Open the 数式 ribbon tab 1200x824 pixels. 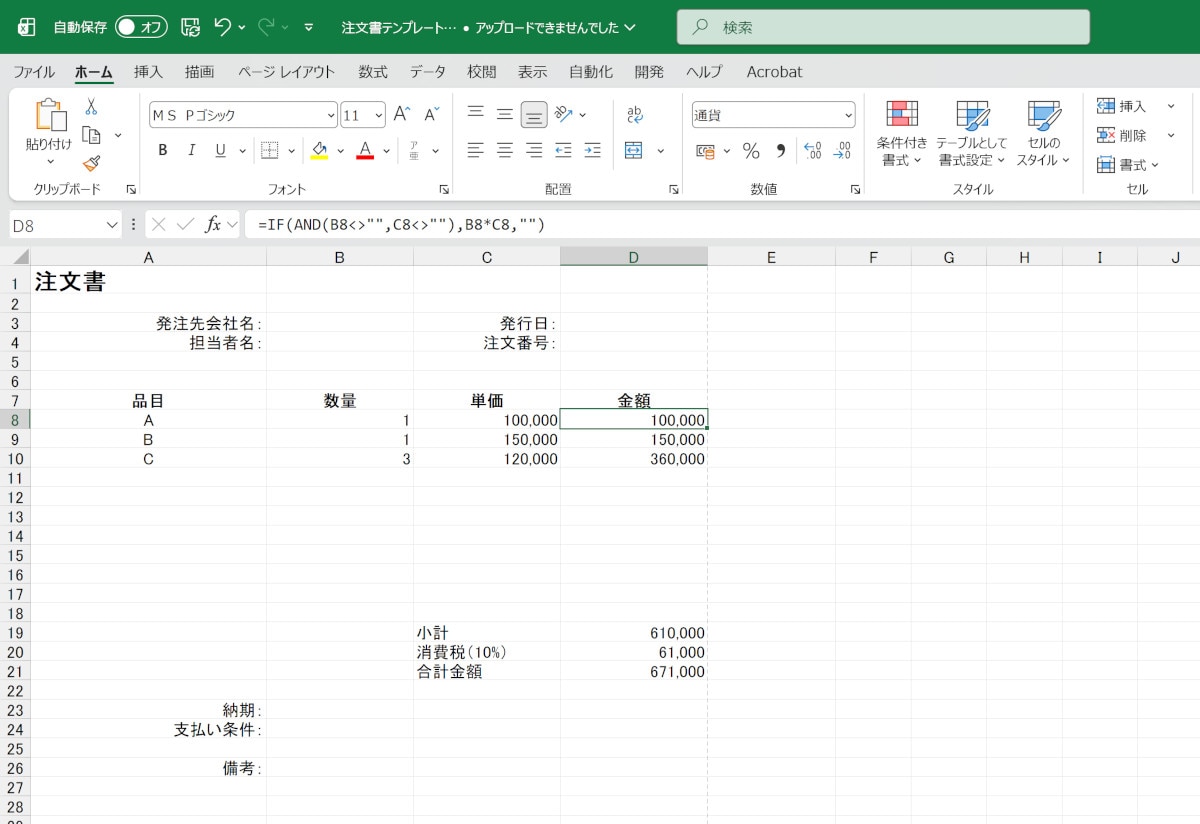click(x=373, y=72)
